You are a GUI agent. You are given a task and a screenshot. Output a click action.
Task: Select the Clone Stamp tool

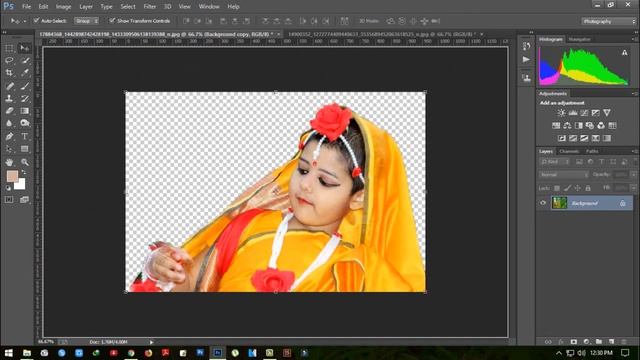(x=9, y=98)
